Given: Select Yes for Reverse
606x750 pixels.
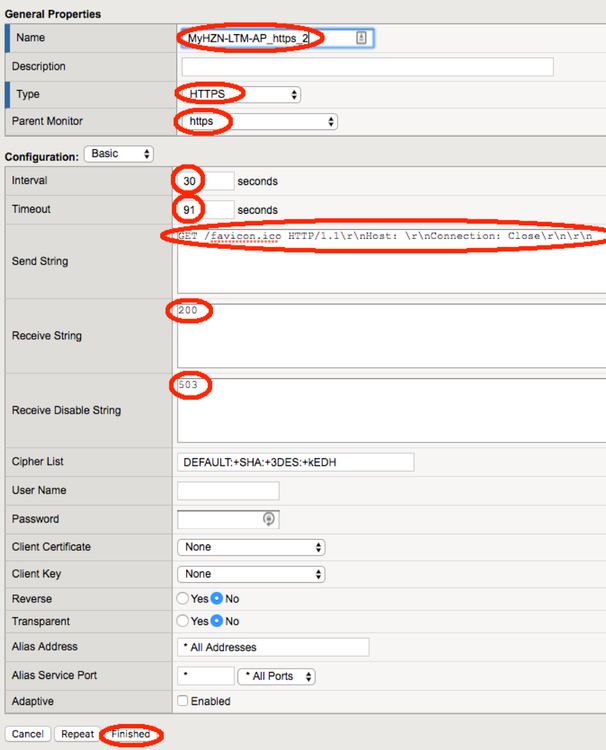Looking at the screenshot, I should click(183, 598).
